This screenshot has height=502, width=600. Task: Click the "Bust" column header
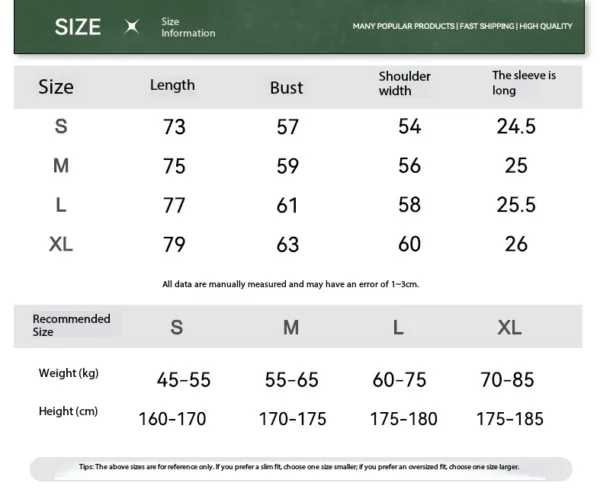click(286, 87)
